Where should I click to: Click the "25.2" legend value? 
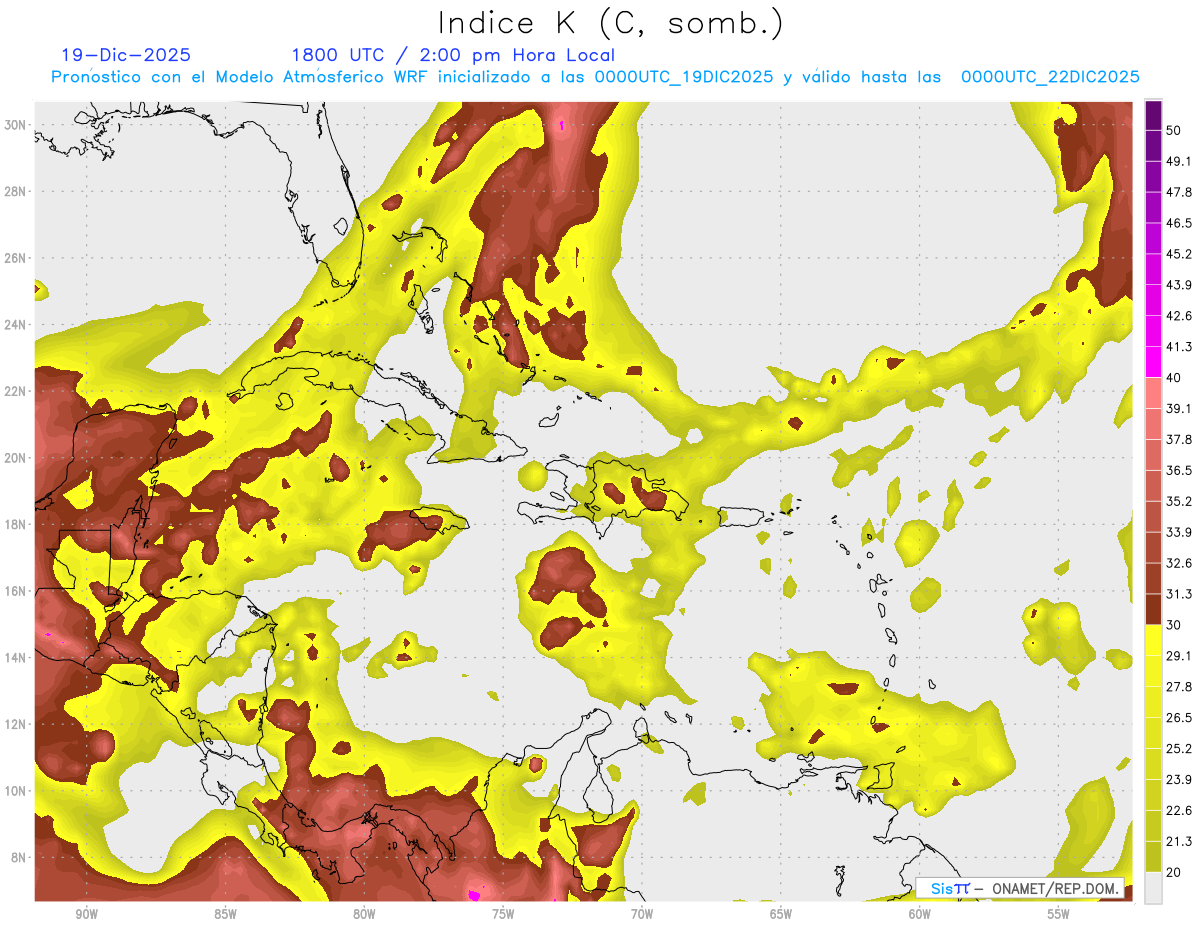[1178, 749]
